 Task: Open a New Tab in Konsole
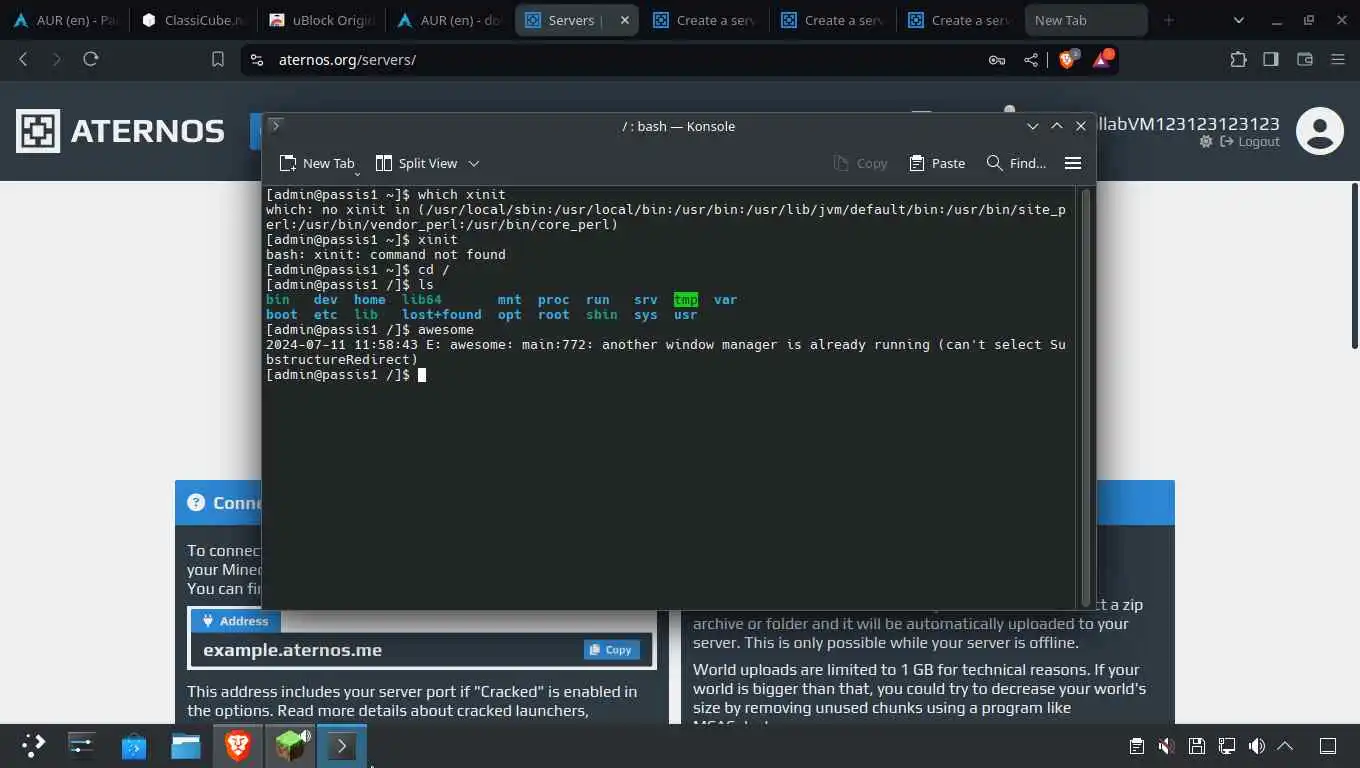(317, 163)
